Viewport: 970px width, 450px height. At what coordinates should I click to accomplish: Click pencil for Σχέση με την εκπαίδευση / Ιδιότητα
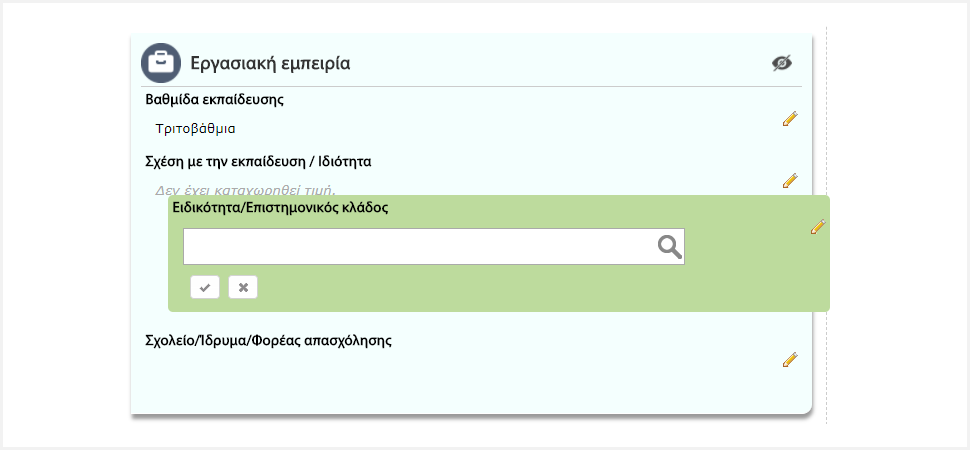tap(790, 181)
